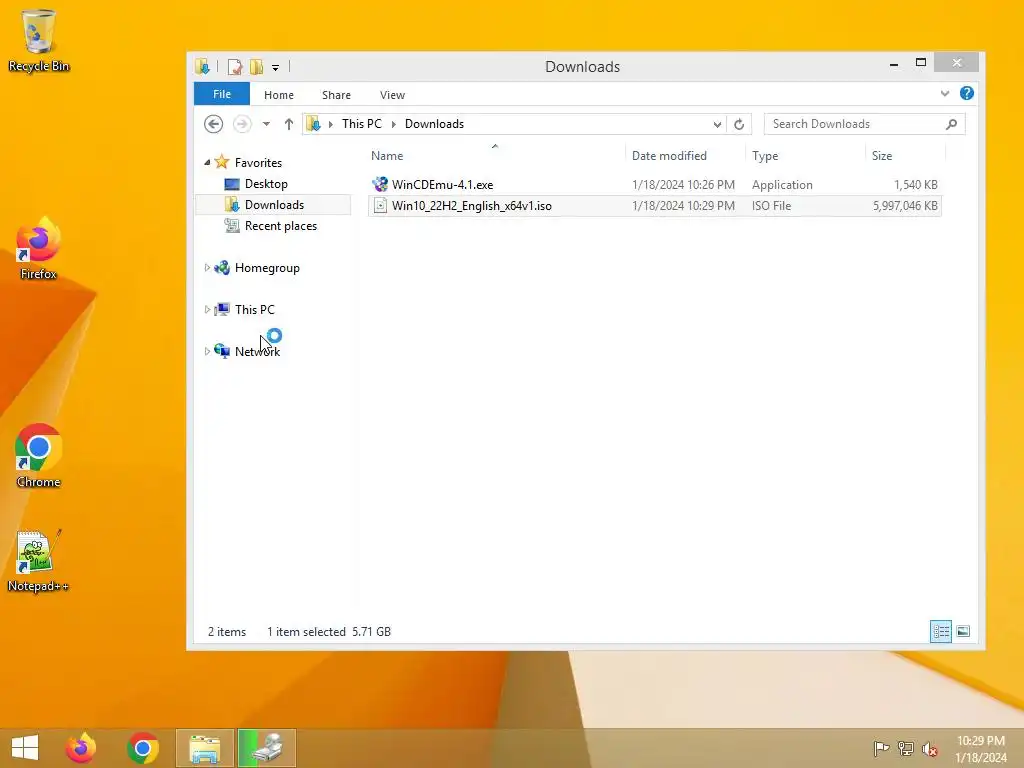
Task: Select Recent places under Favorites
Action: coord(281,226)
